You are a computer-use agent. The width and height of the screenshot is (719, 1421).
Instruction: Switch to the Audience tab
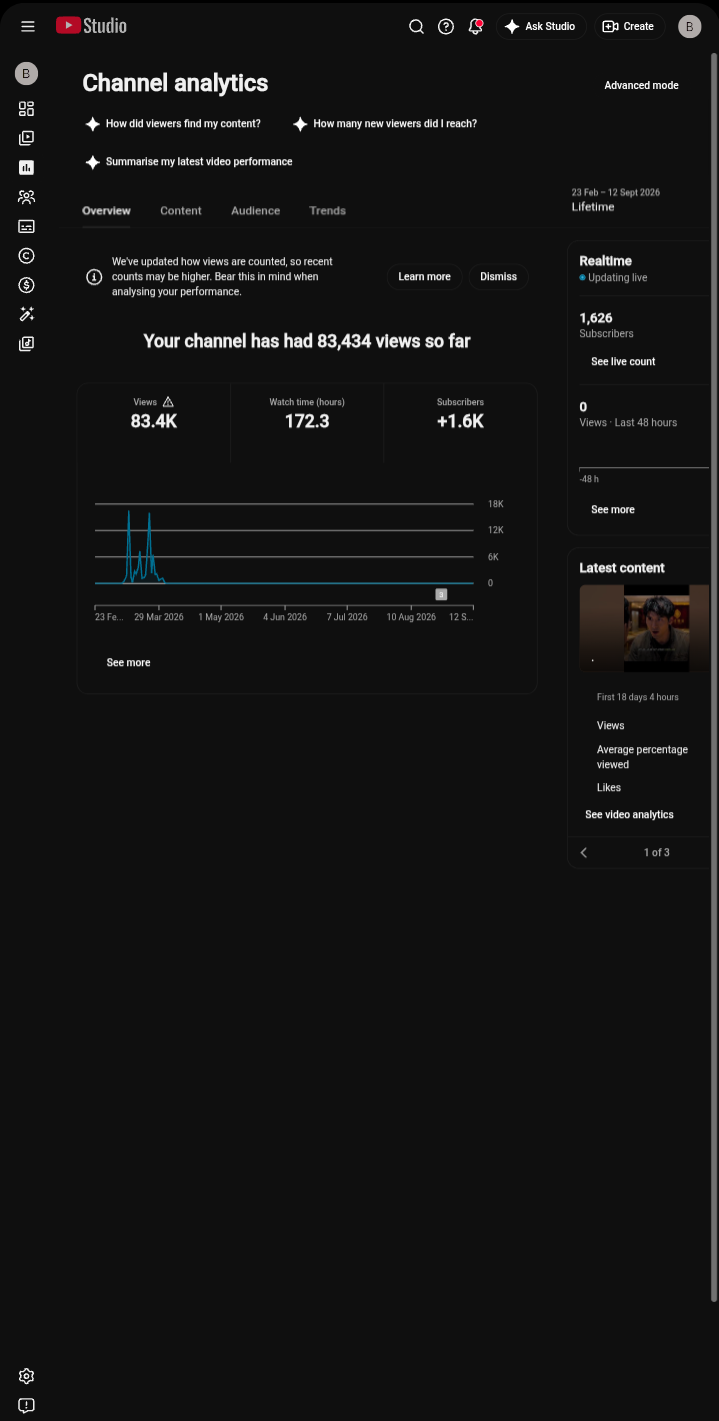tap(256, 211)
